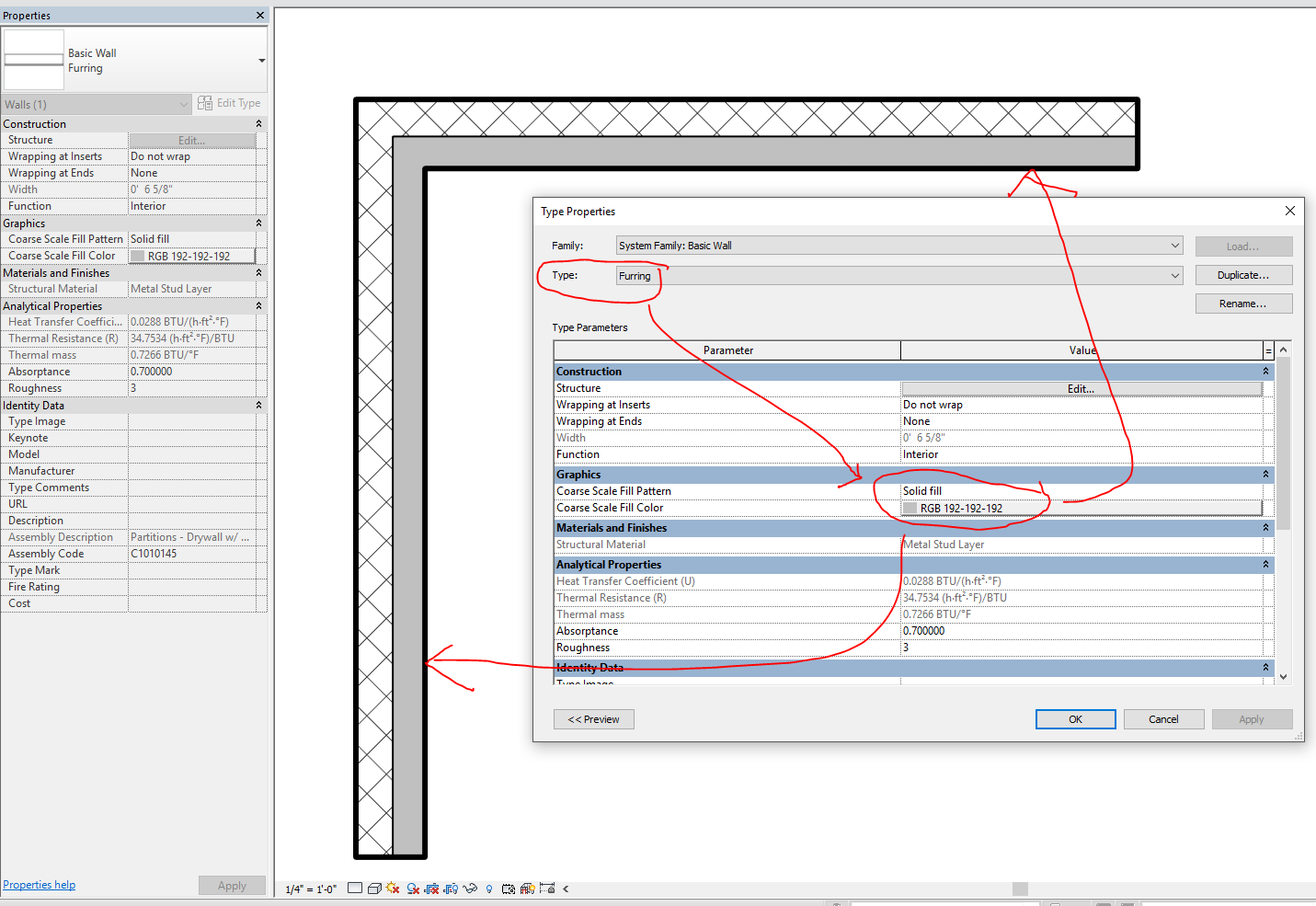1316x906 pixels.
Task: Activate Reveal Hidden Elements lightbulb
Action: click(489, 889)
